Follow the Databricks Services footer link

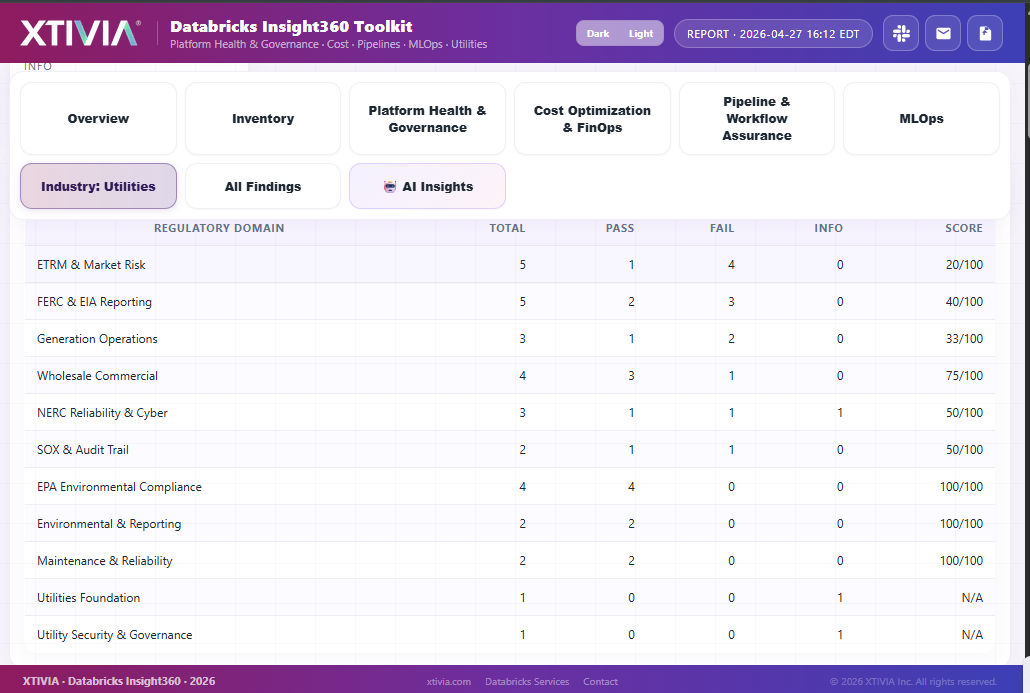pos(527,681)
